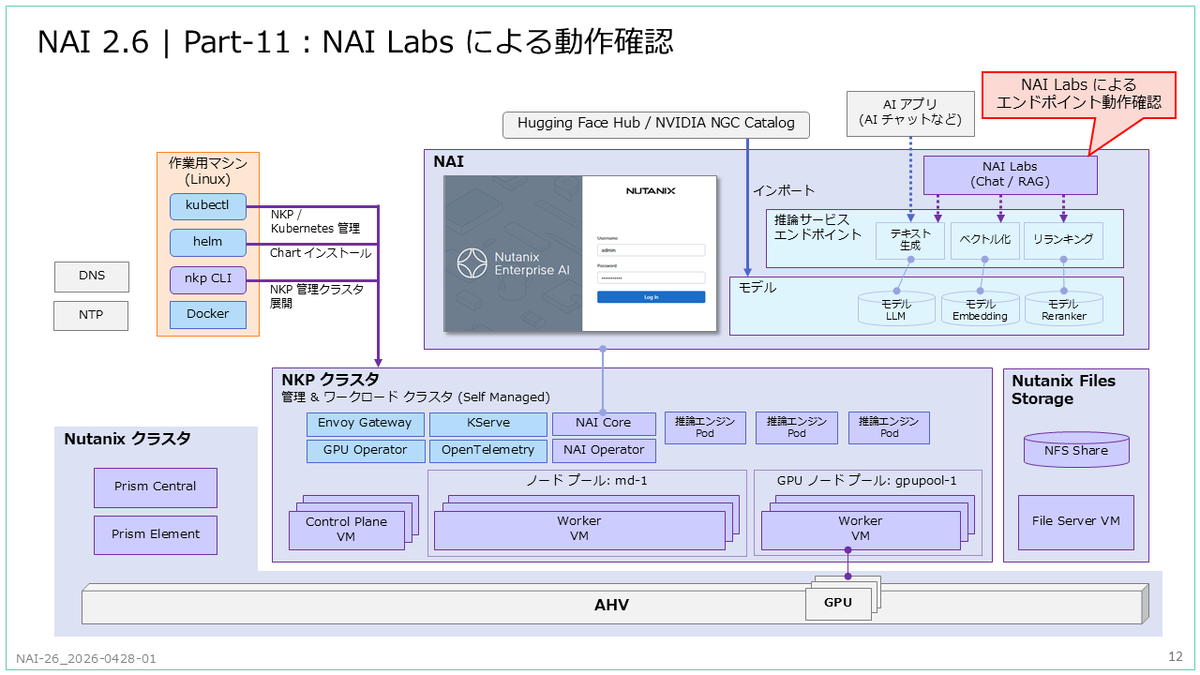Click the リランキング endpoint box
Screen dimensions: 1200x675
(x=1063, y=241)
